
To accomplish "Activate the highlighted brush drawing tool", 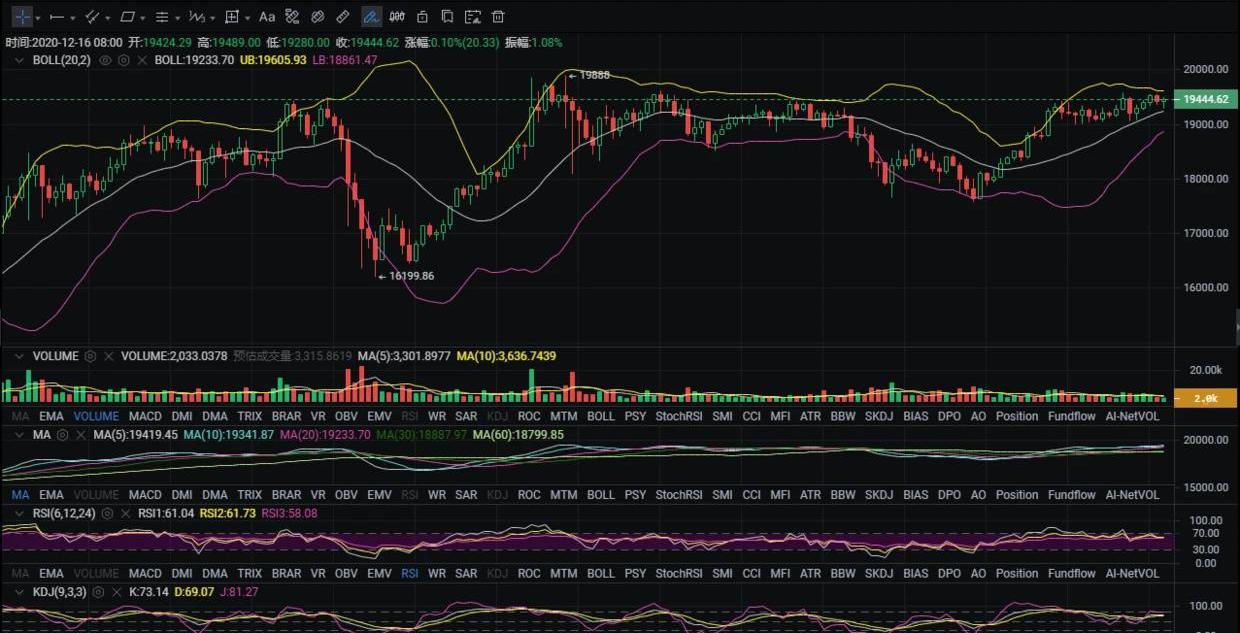I will (x=370, y=17).
